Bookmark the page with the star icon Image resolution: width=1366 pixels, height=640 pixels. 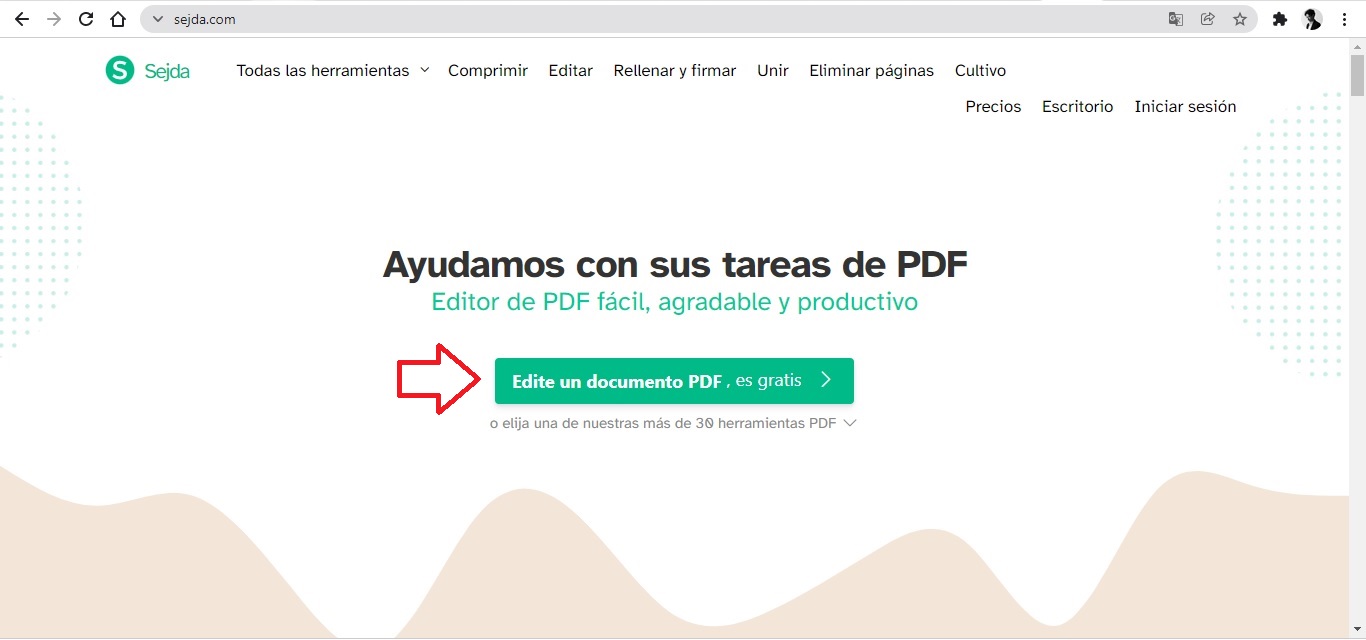[x=1240, y=18]
